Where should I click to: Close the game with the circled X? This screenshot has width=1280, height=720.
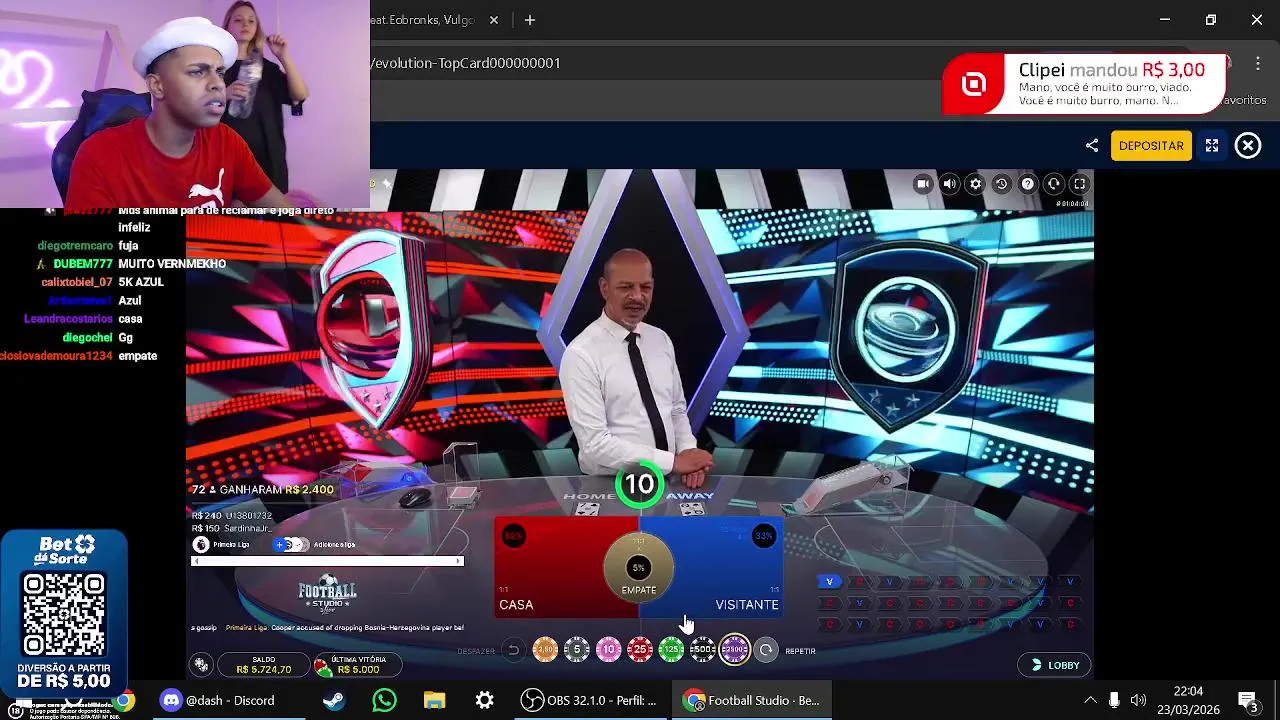coord(1248,146)
